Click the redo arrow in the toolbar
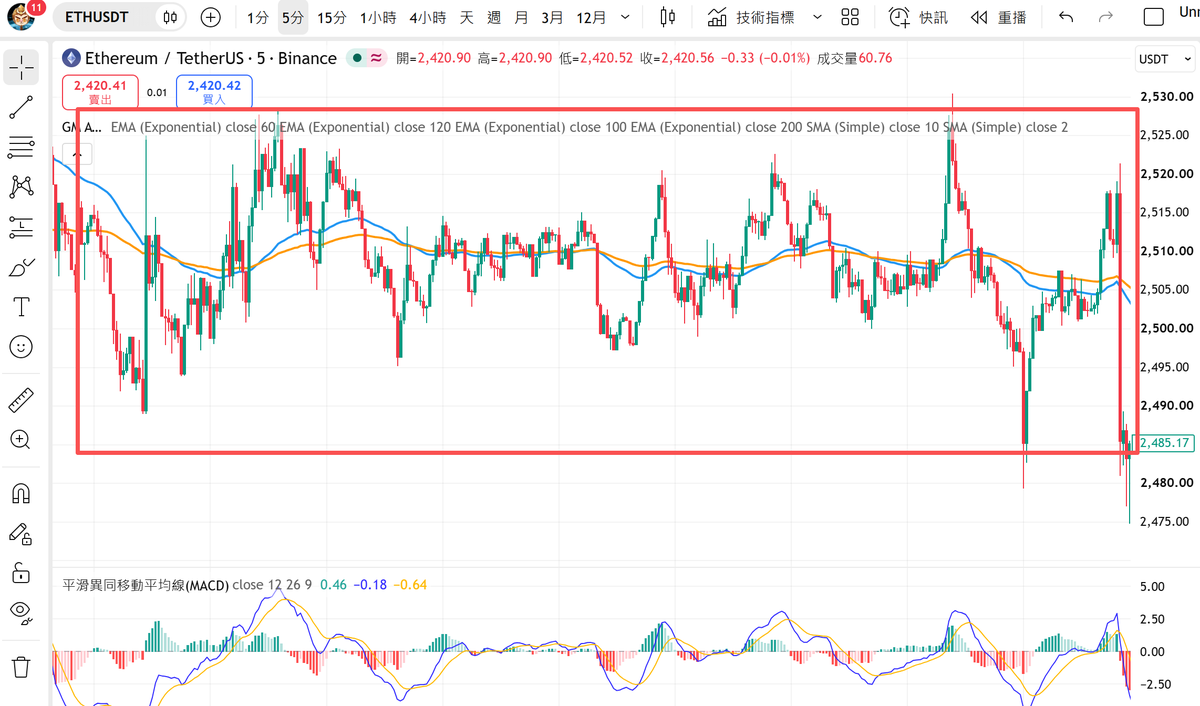1200x706 pixels. 1105,17
